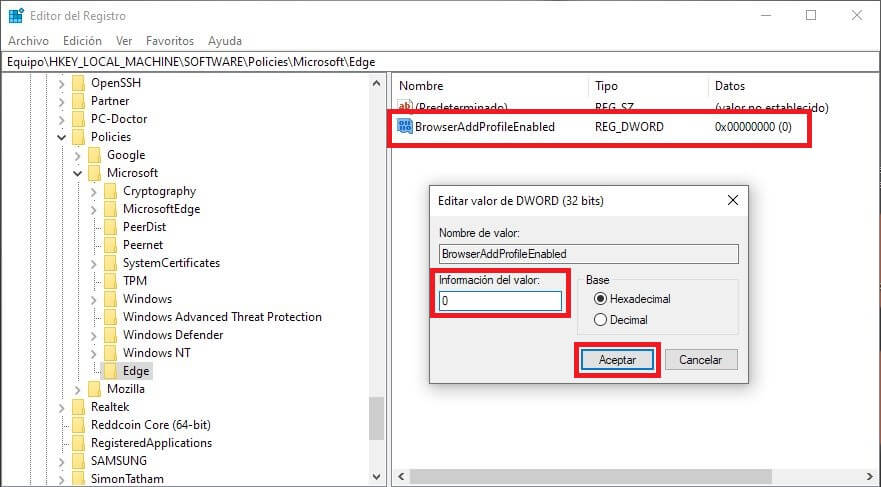Viewport: 881px width, 487px height.
Task: Close the Editar valor de DWORD dialog
Action: (733, 201)
